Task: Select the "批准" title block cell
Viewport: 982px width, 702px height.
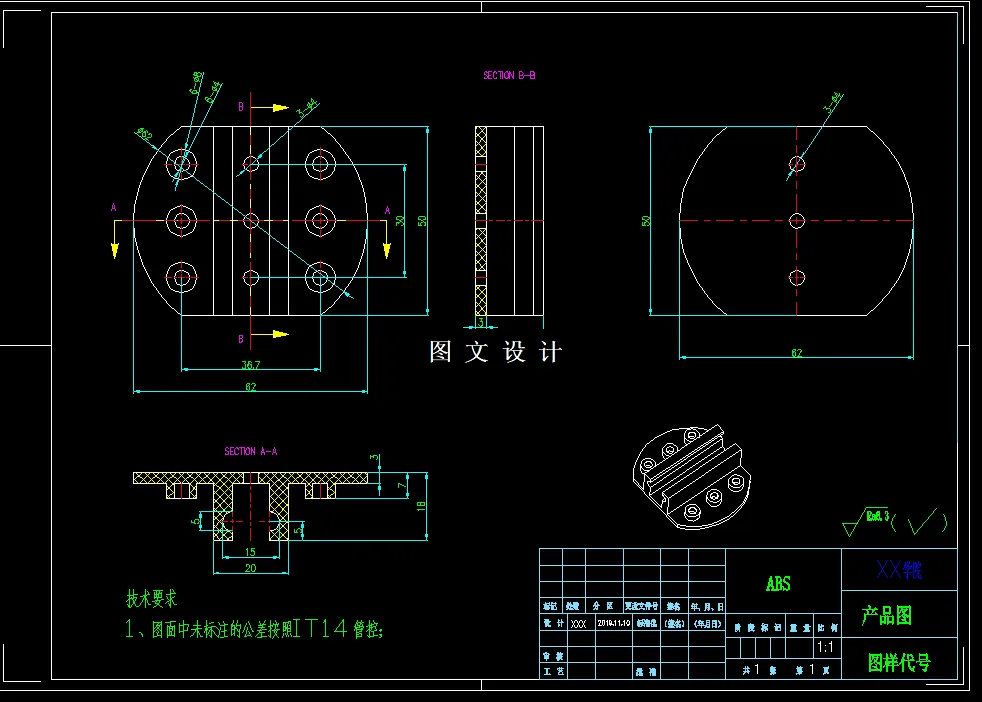Action: (646, 671)
